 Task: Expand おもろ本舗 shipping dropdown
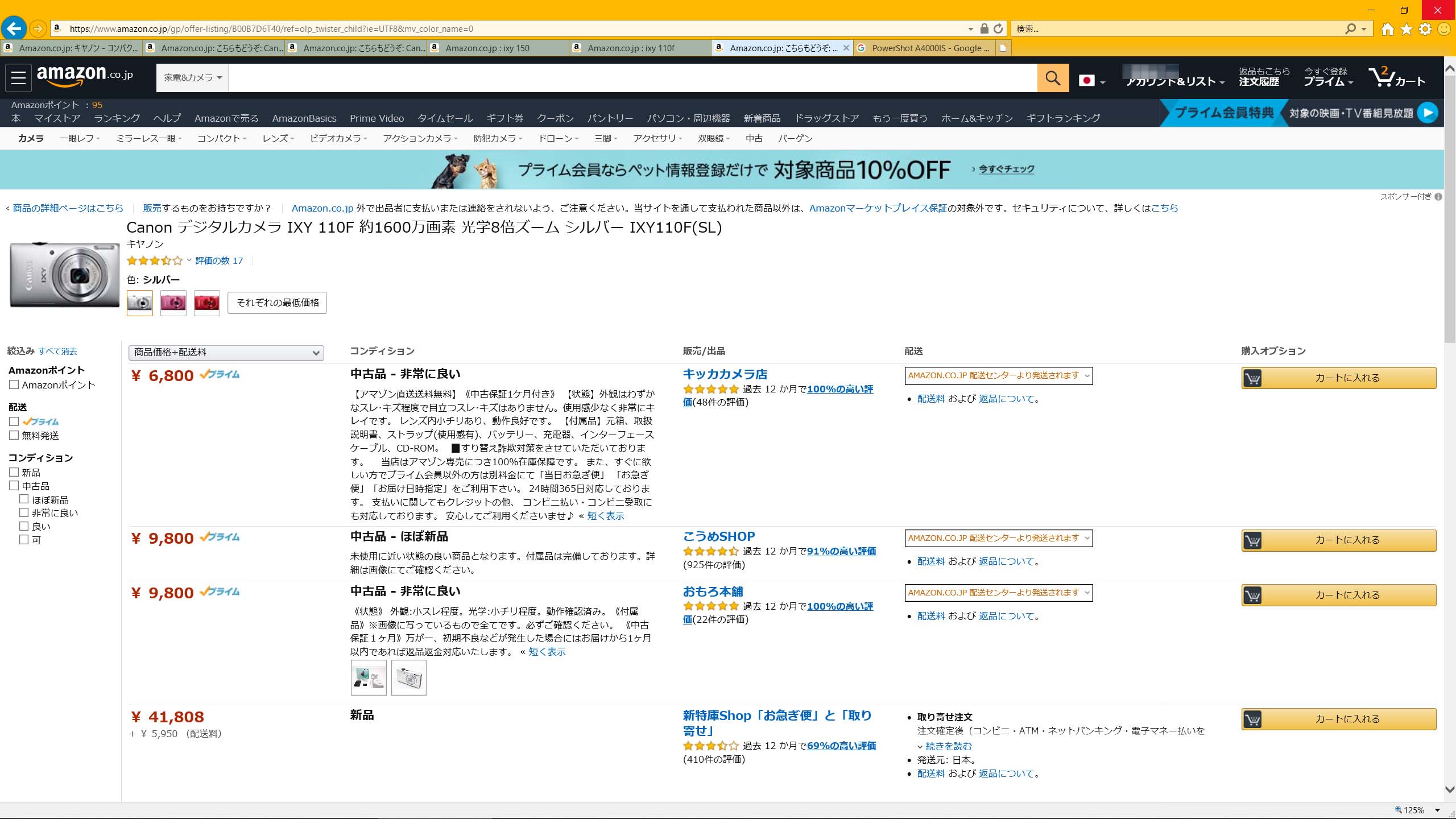click(x=999, y=593)
